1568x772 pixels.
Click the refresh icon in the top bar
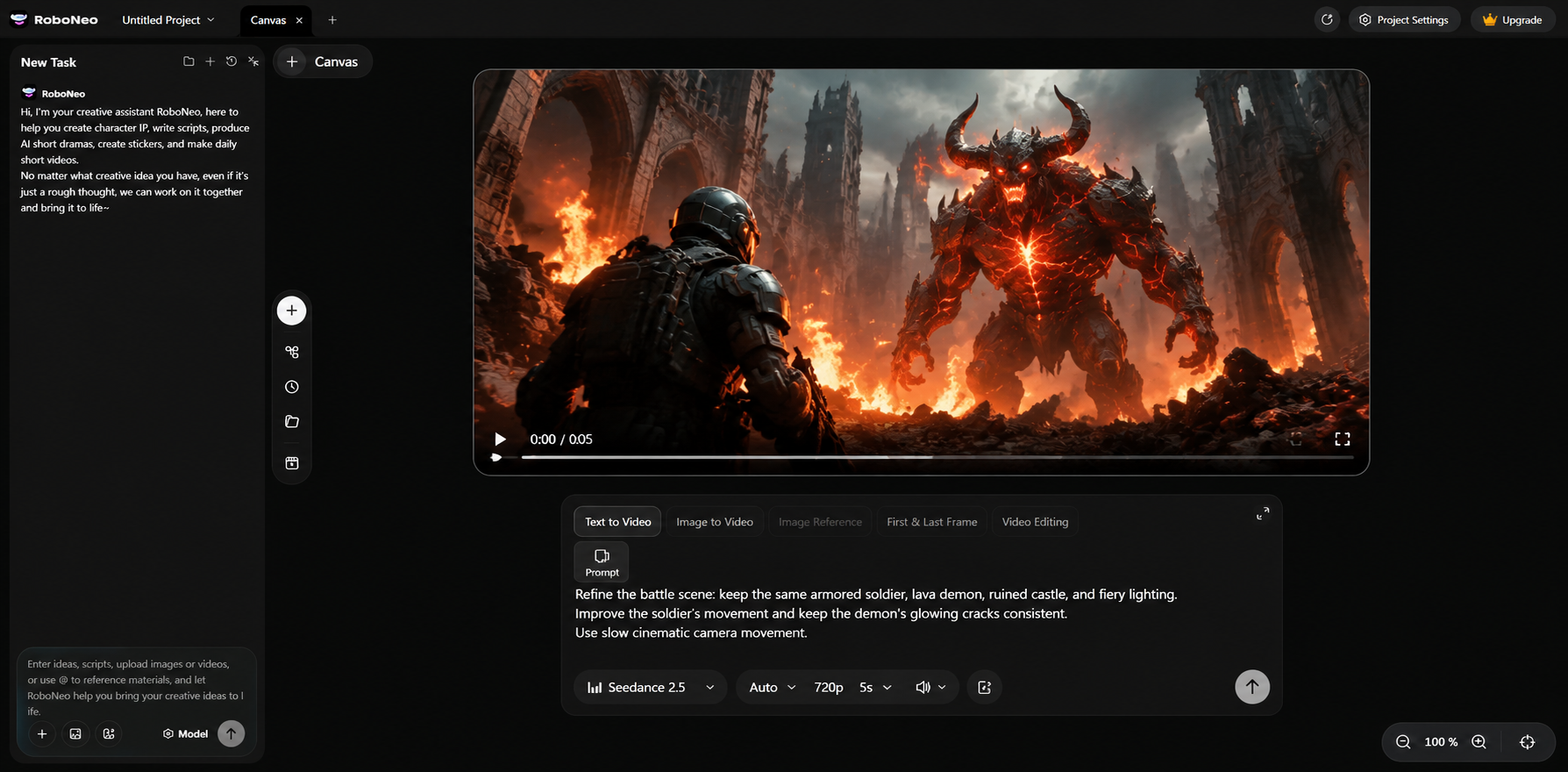[1328, 19]
